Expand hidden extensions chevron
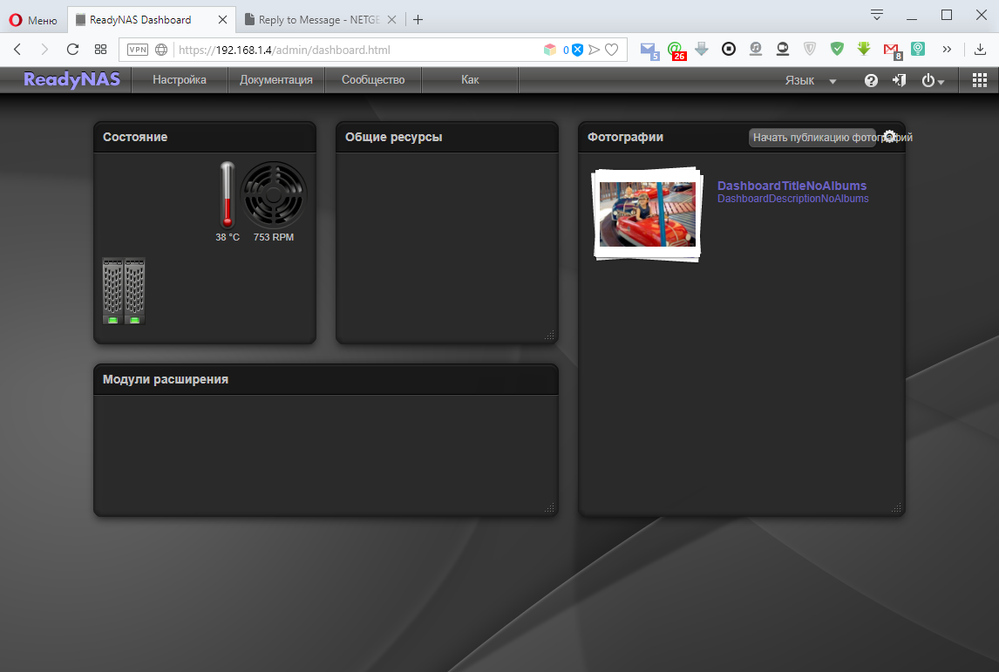999x672 pixels. click(x=947, y=49)
